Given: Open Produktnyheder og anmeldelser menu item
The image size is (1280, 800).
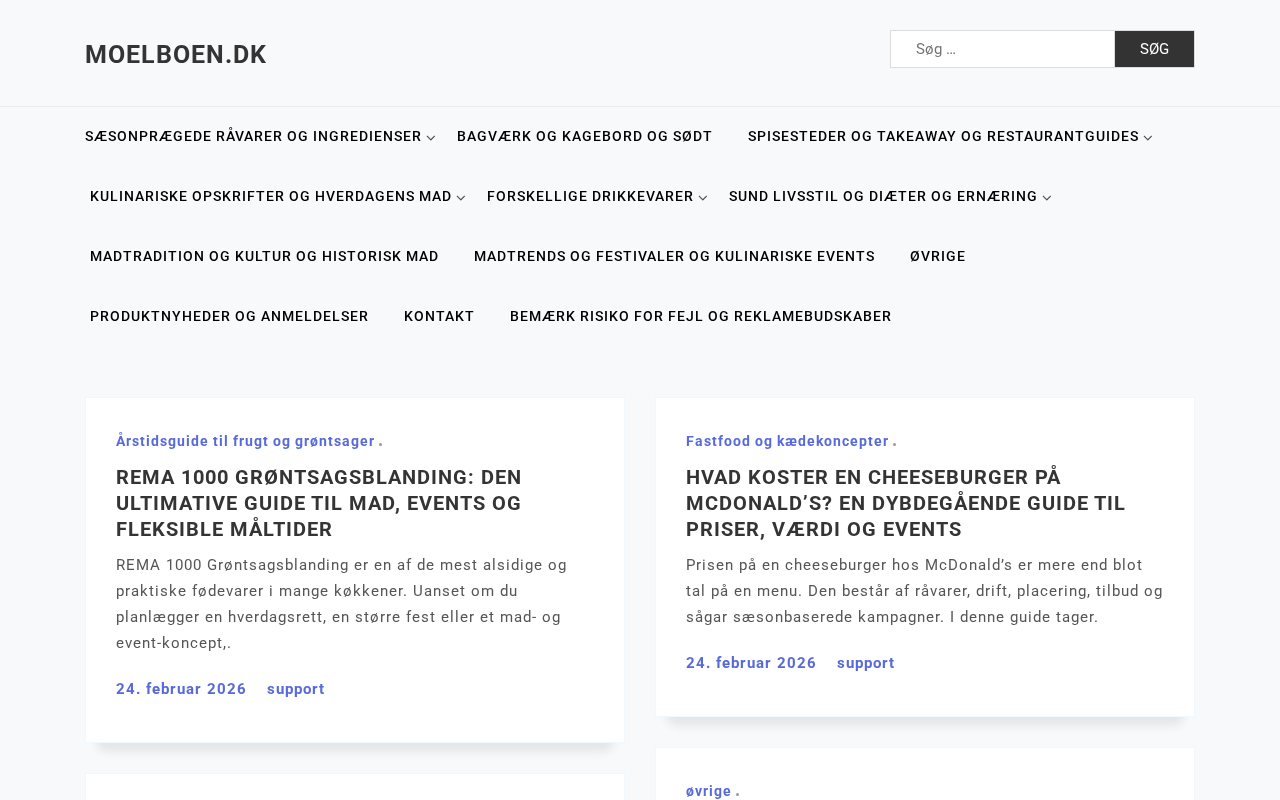Looking at the screenshot, I should (229, 317).
